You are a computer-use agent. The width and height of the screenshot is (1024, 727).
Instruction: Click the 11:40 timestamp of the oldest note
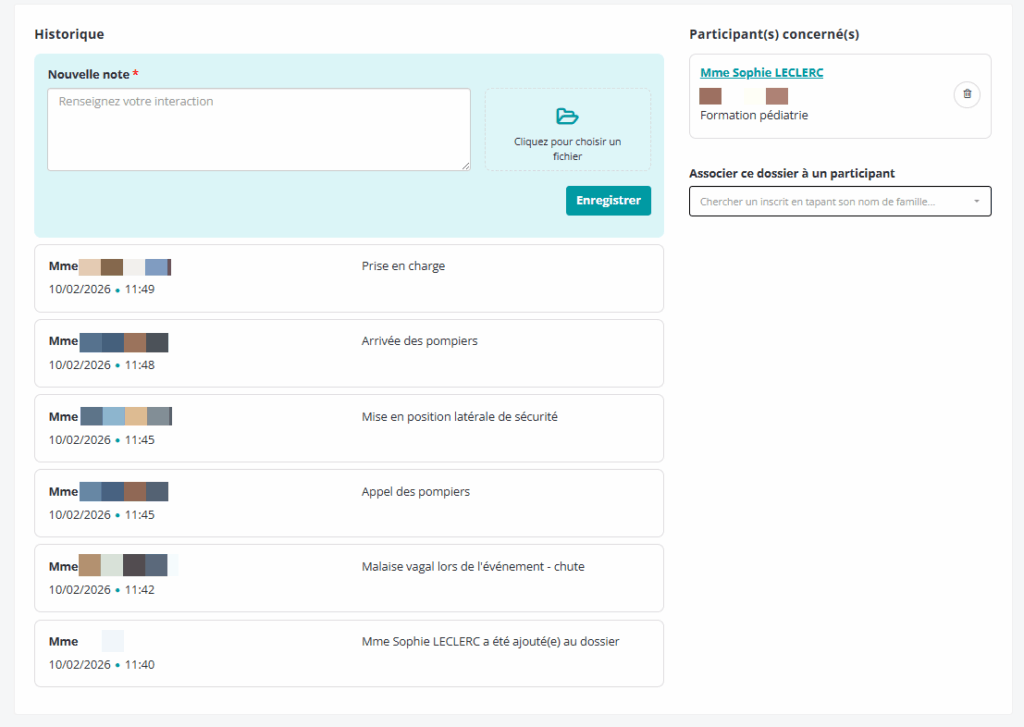pyautogui.click(x=139, y=665)
